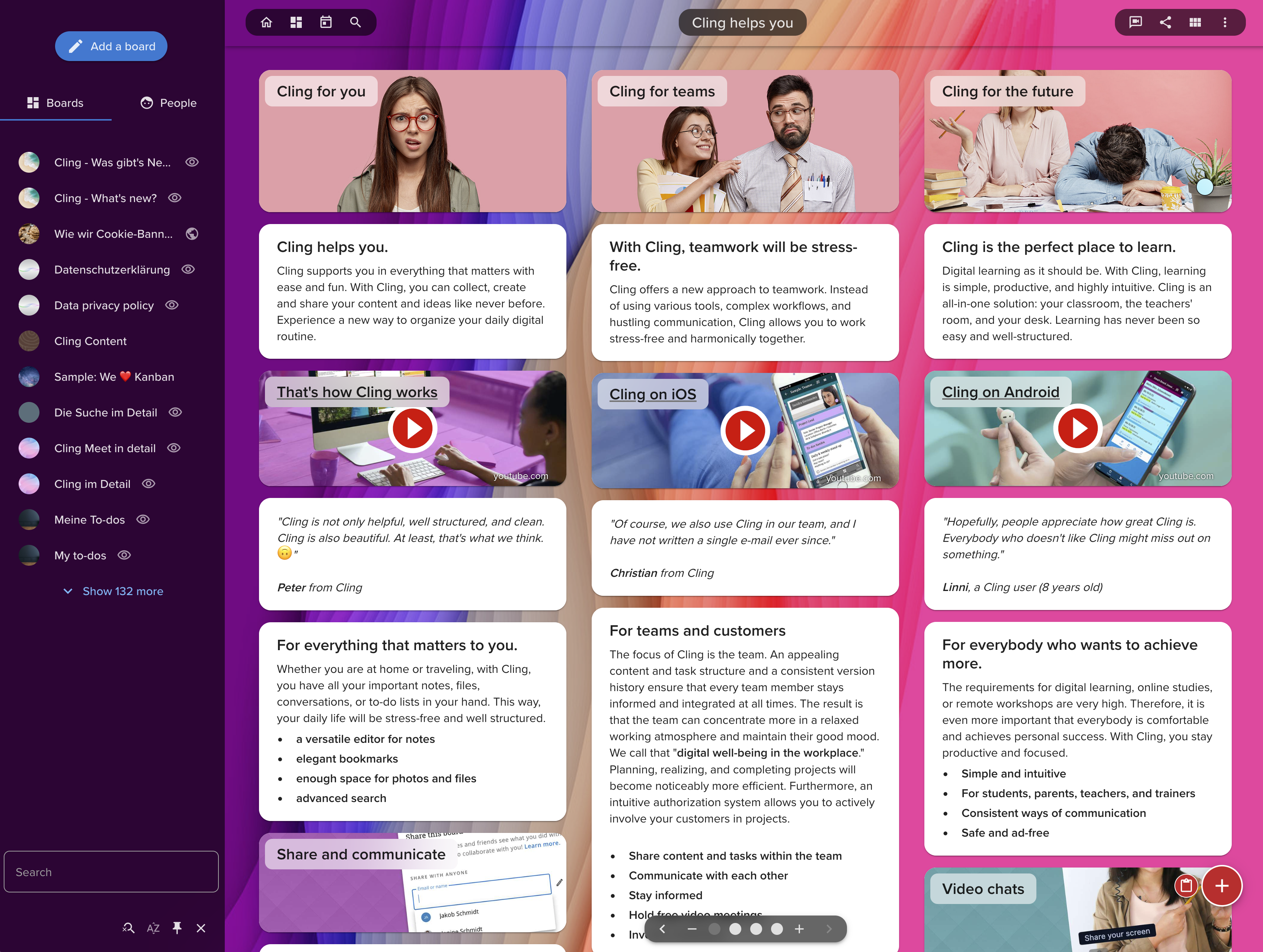
Task: Toggle eye icon for Data privacy policy
Action: coord(172,305)
